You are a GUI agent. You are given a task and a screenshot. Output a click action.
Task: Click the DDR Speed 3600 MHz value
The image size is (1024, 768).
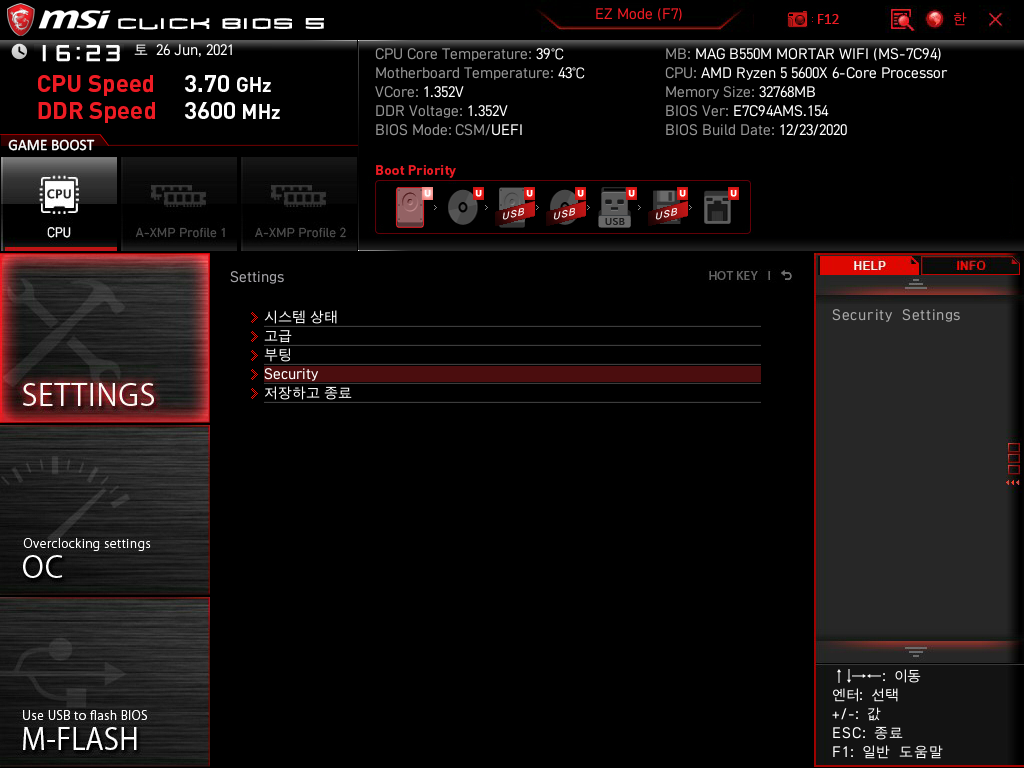coord(232,111)
